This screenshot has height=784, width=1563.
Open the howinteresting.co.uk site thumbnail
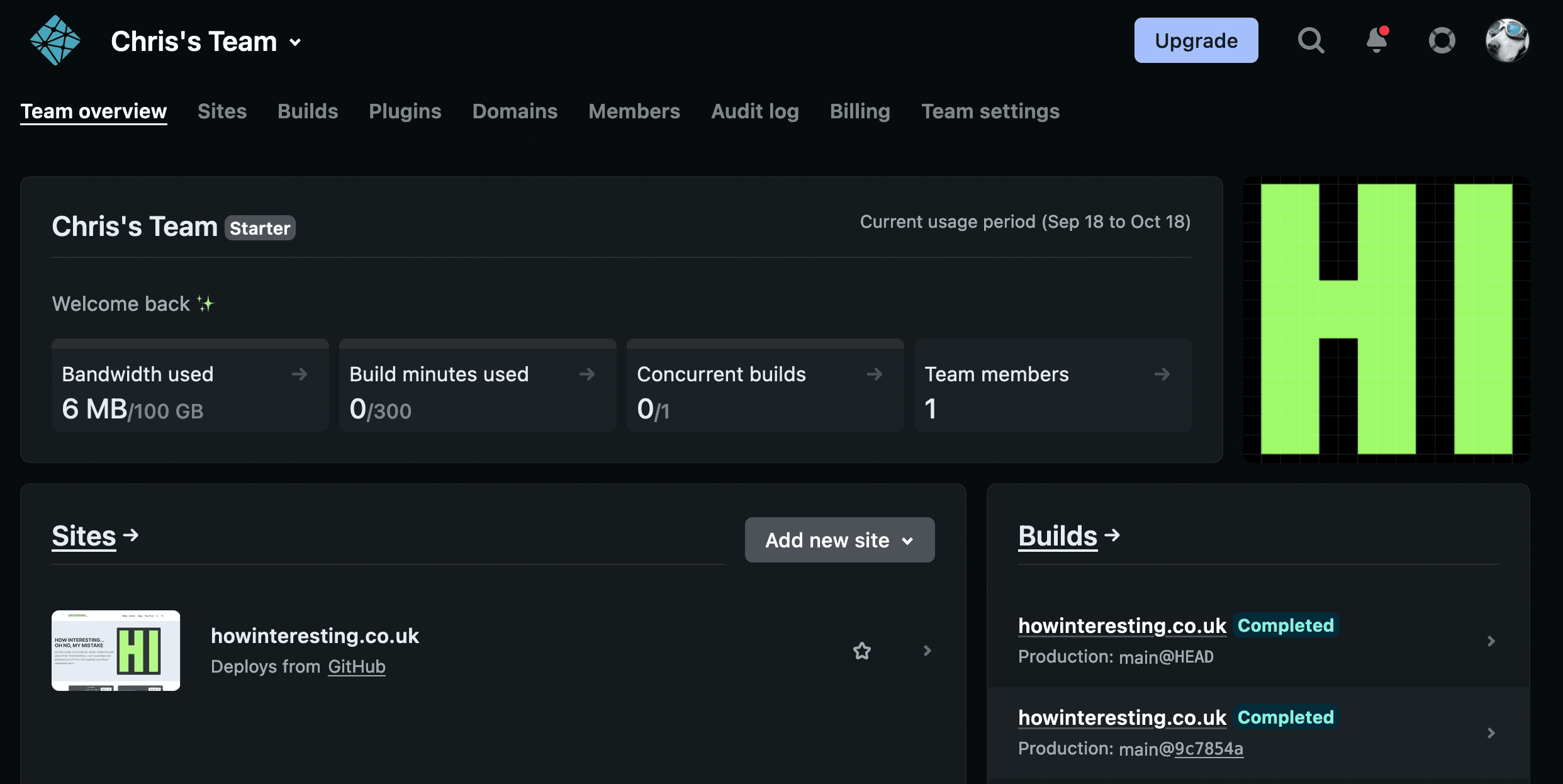click(x=116, y=651)
